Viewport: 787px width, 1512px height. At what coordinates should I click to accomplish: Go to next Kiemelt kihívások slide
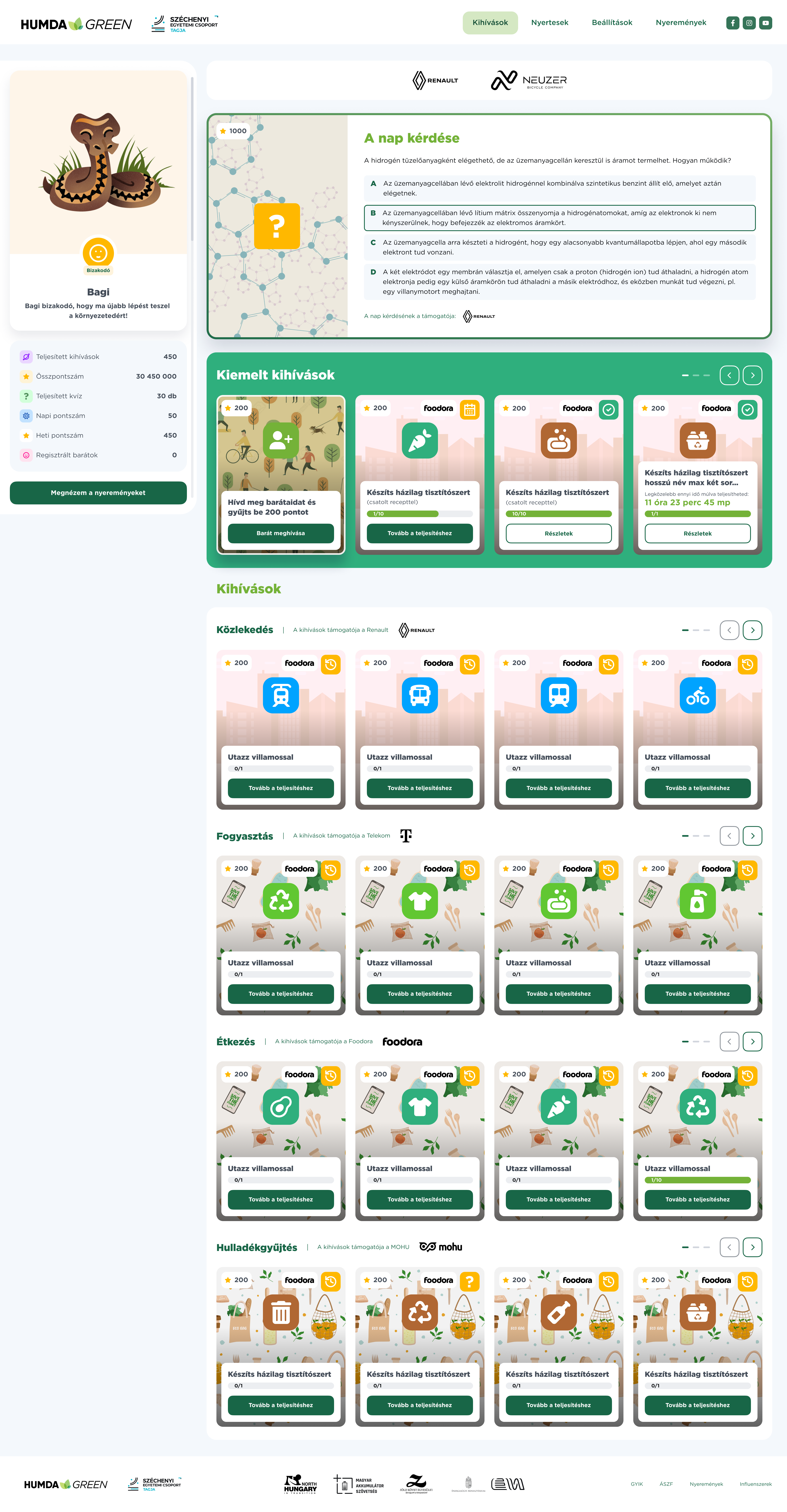pyautogui.click(x=752, y=375)
